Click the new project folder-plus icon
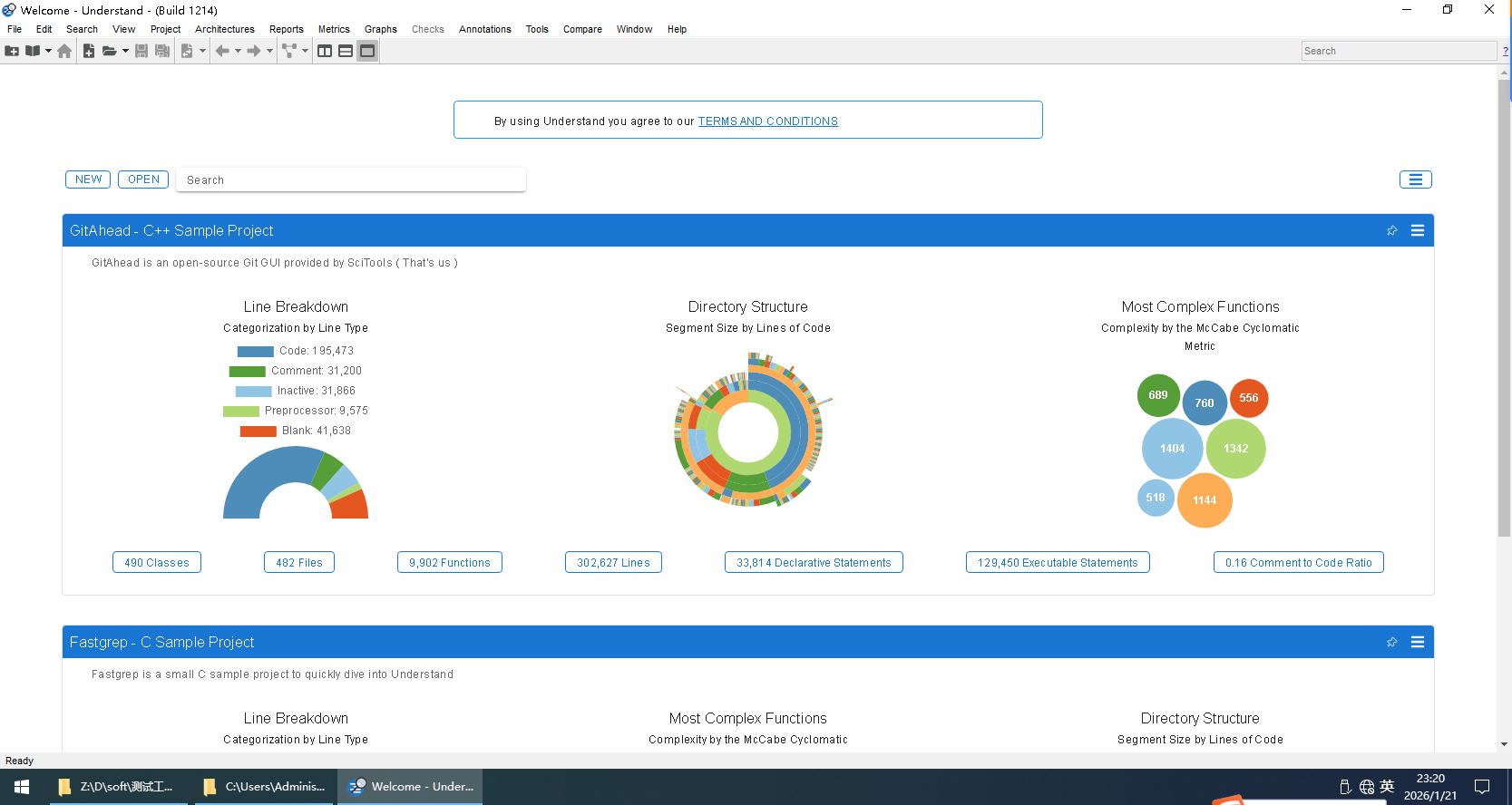The image size is (1512, 805). click(12, 52)
